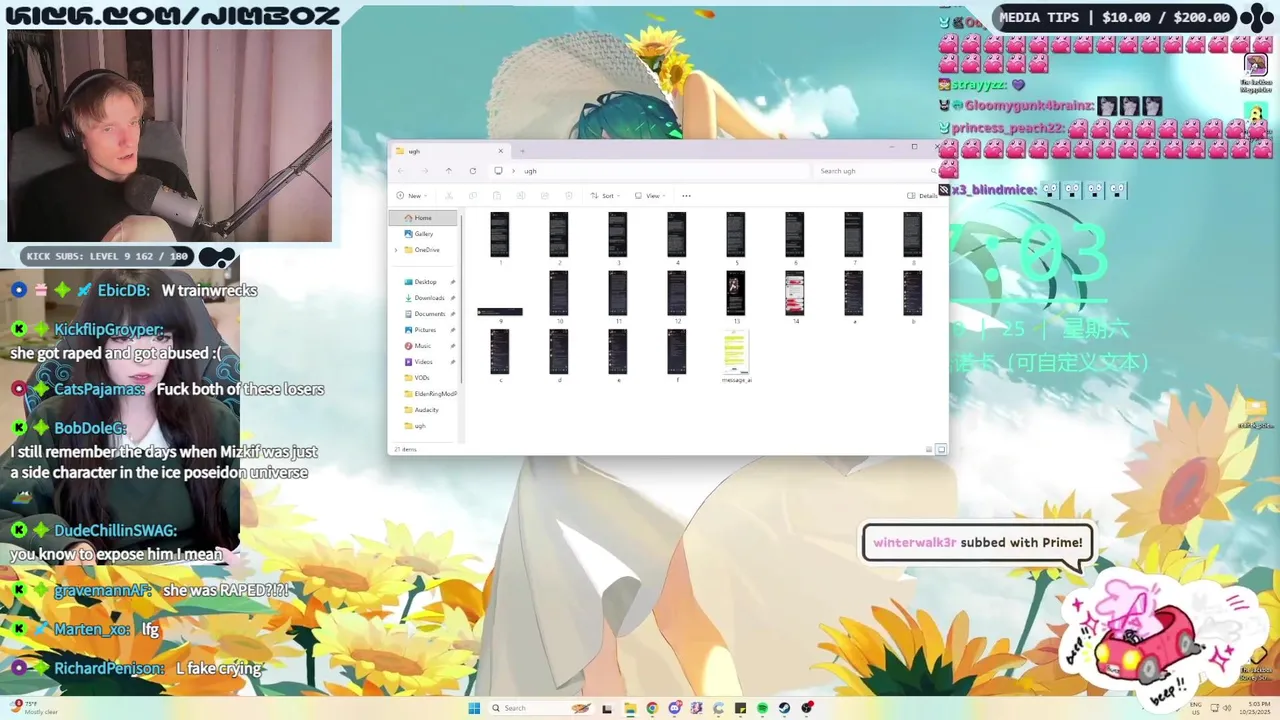Click the Copy icon in the toolbar
The image size is (1280, 720).
pyautogui.click(x=473, y=196)
